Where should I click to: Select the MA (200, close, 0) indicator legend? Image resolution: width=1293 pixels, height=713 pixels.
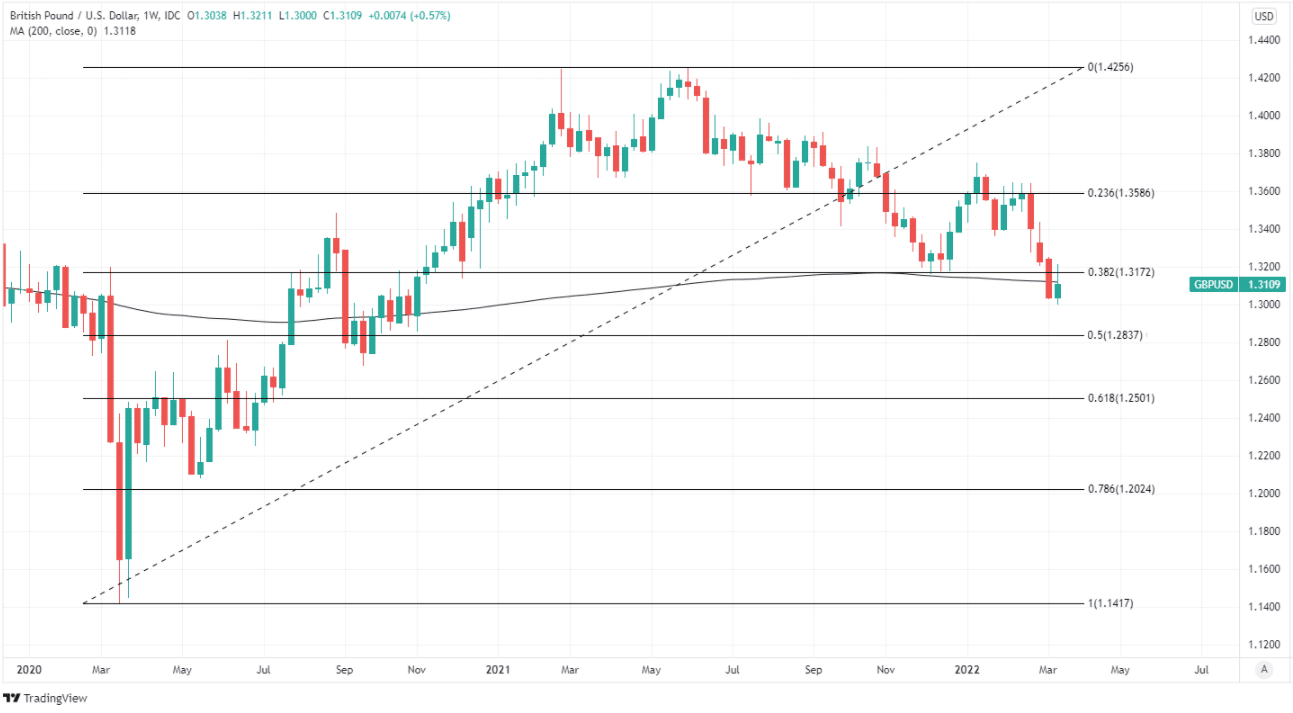pos(72,31)
